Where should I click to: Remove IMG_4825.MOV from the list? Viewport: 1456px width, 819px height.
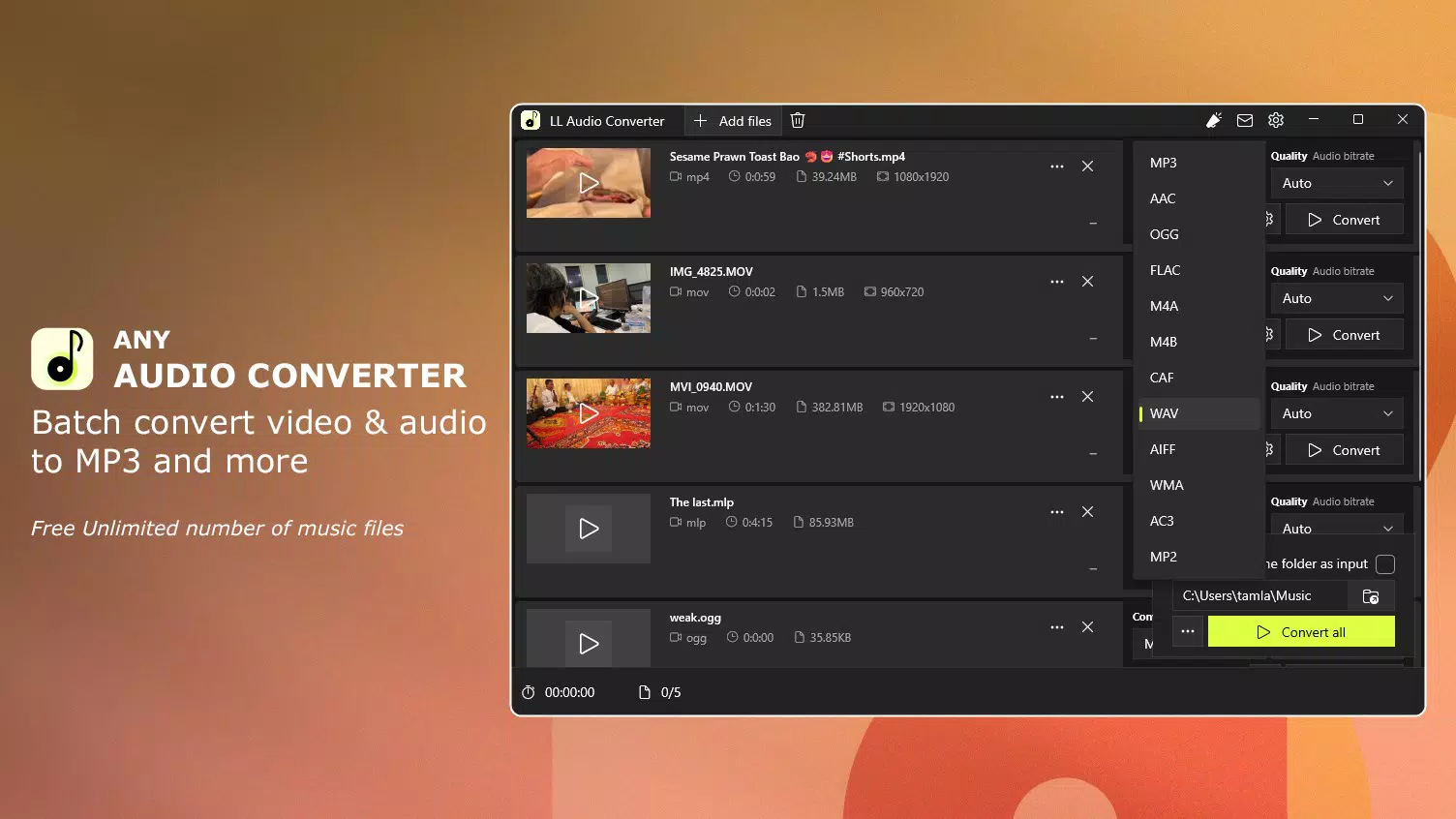(x=1088, y=282)
